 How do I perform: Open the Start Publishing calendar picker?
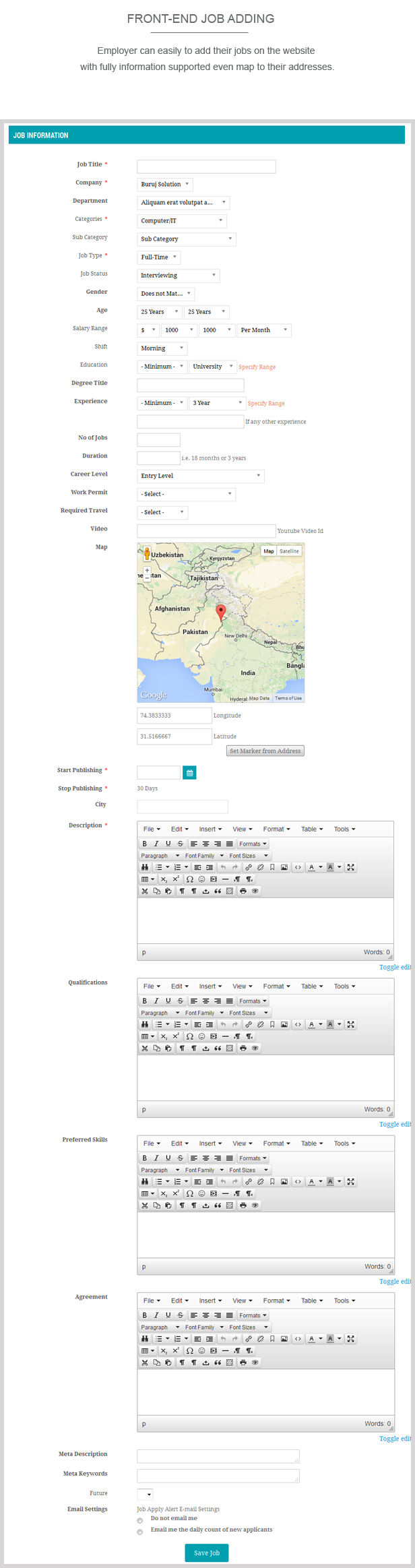pos(190,773)
